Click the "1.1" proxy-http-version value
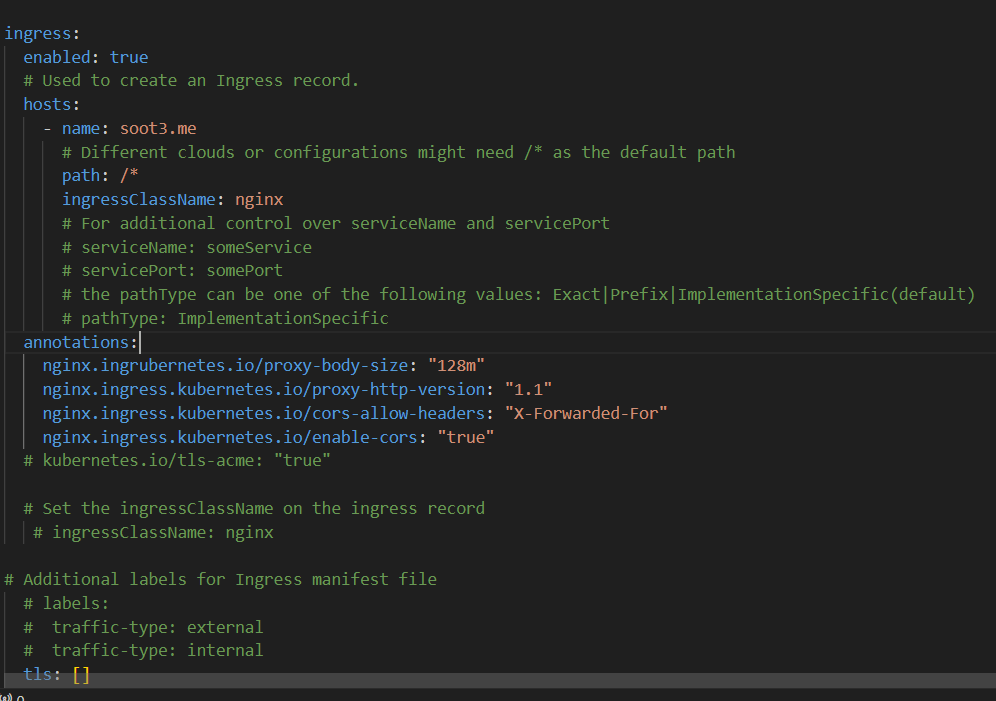The width and height of the screenshot is (996, 701). pyautogui.click(x=528, y=389)
